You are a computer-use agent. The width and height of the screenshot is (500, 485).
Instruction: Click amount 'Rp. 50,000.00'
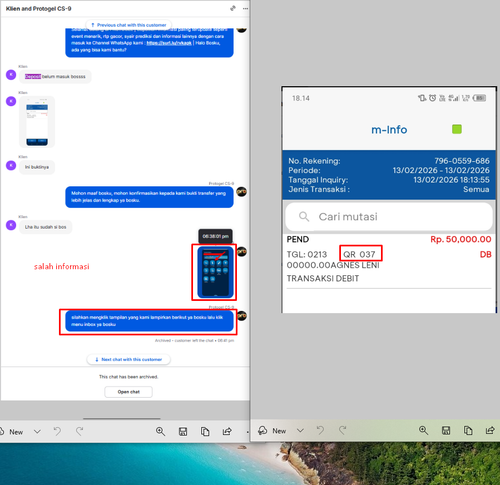pyautogui.click(x=461, y=239)
